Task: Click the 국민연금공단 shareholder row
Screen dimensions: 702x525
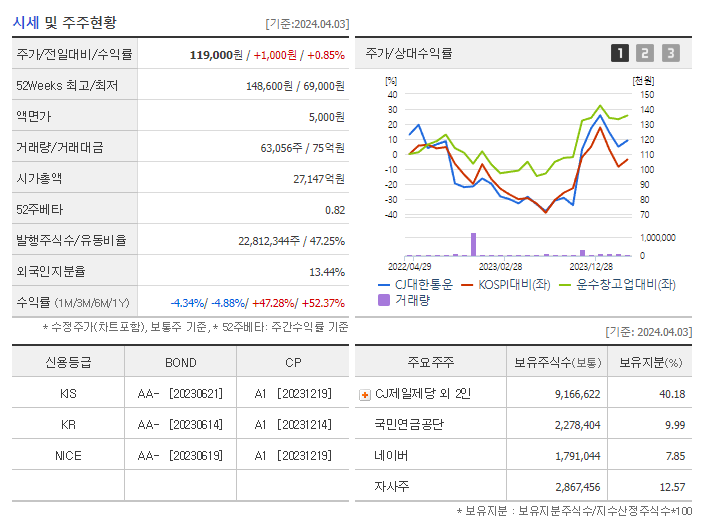Action: (x=409, y=424)
